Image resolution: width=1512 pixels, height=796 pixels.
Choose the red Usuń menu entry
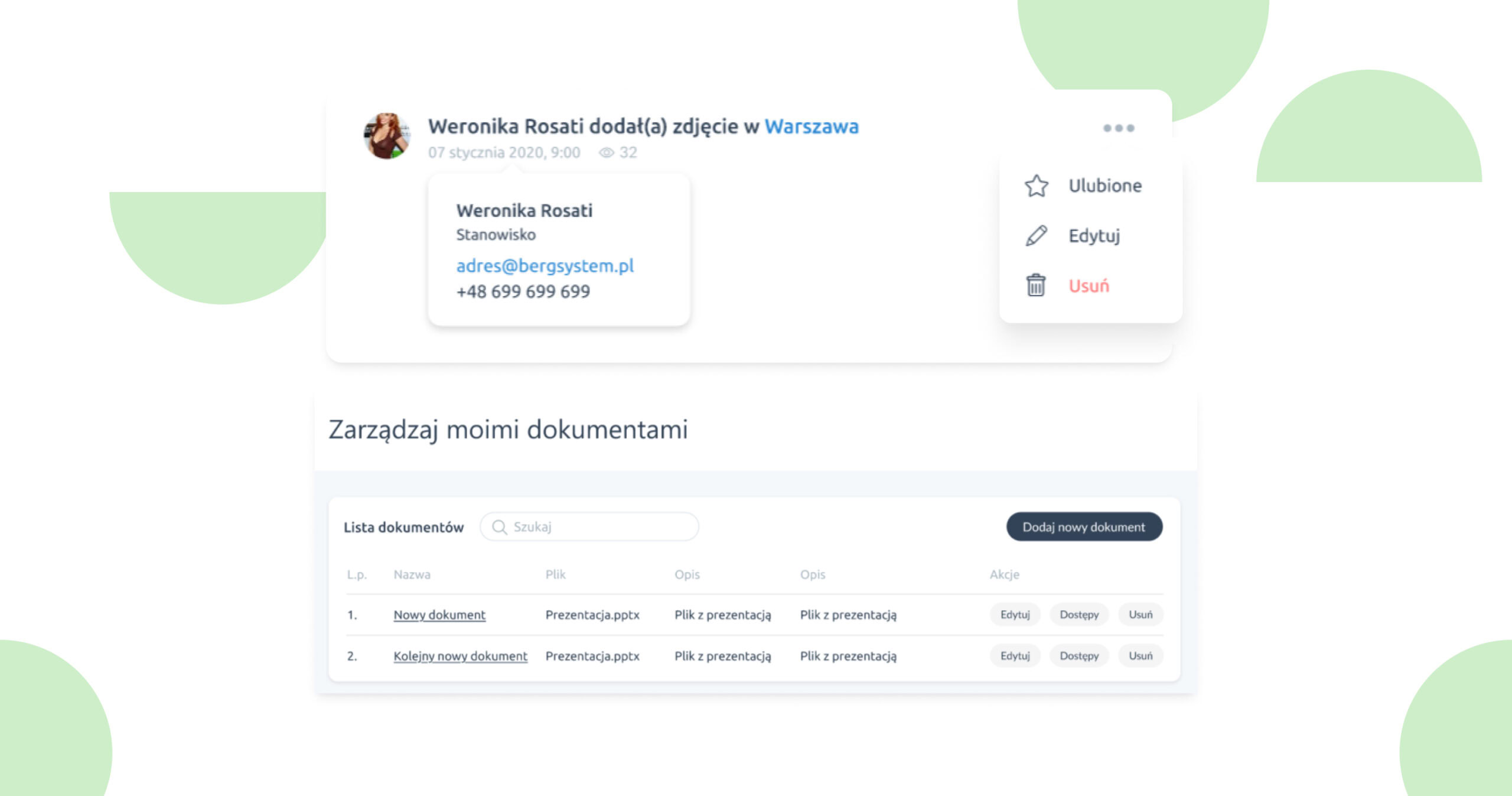click(x=1089, y=286)
